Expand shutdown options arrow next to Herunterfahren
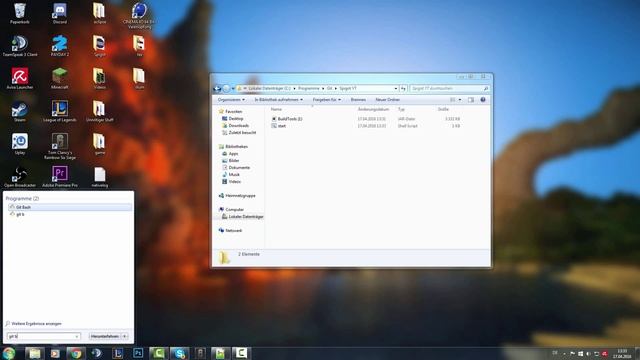 tap(125, 336)
